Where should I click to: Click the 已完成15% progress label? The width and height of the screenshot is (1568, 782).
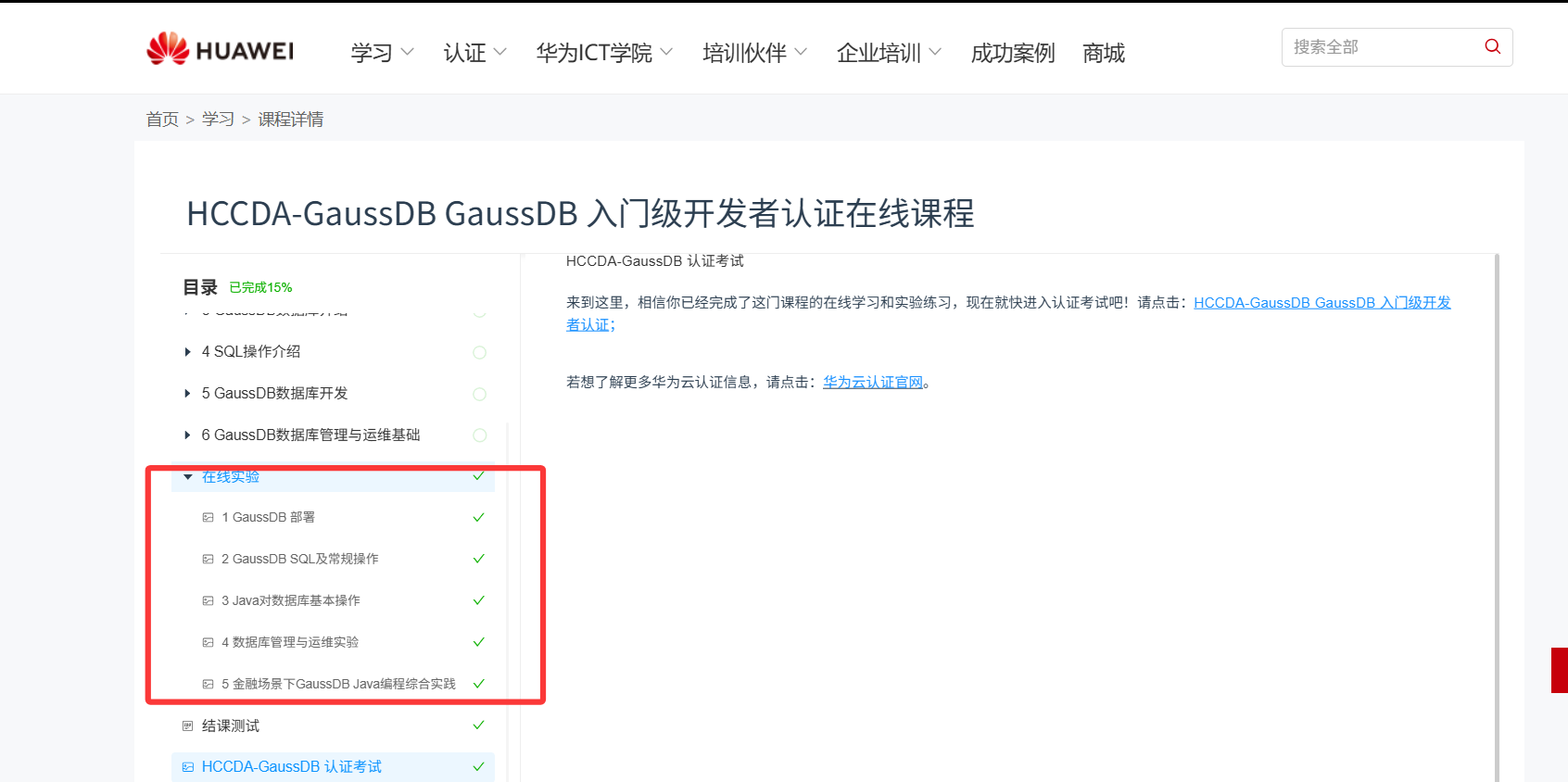[x=260, y=287]
